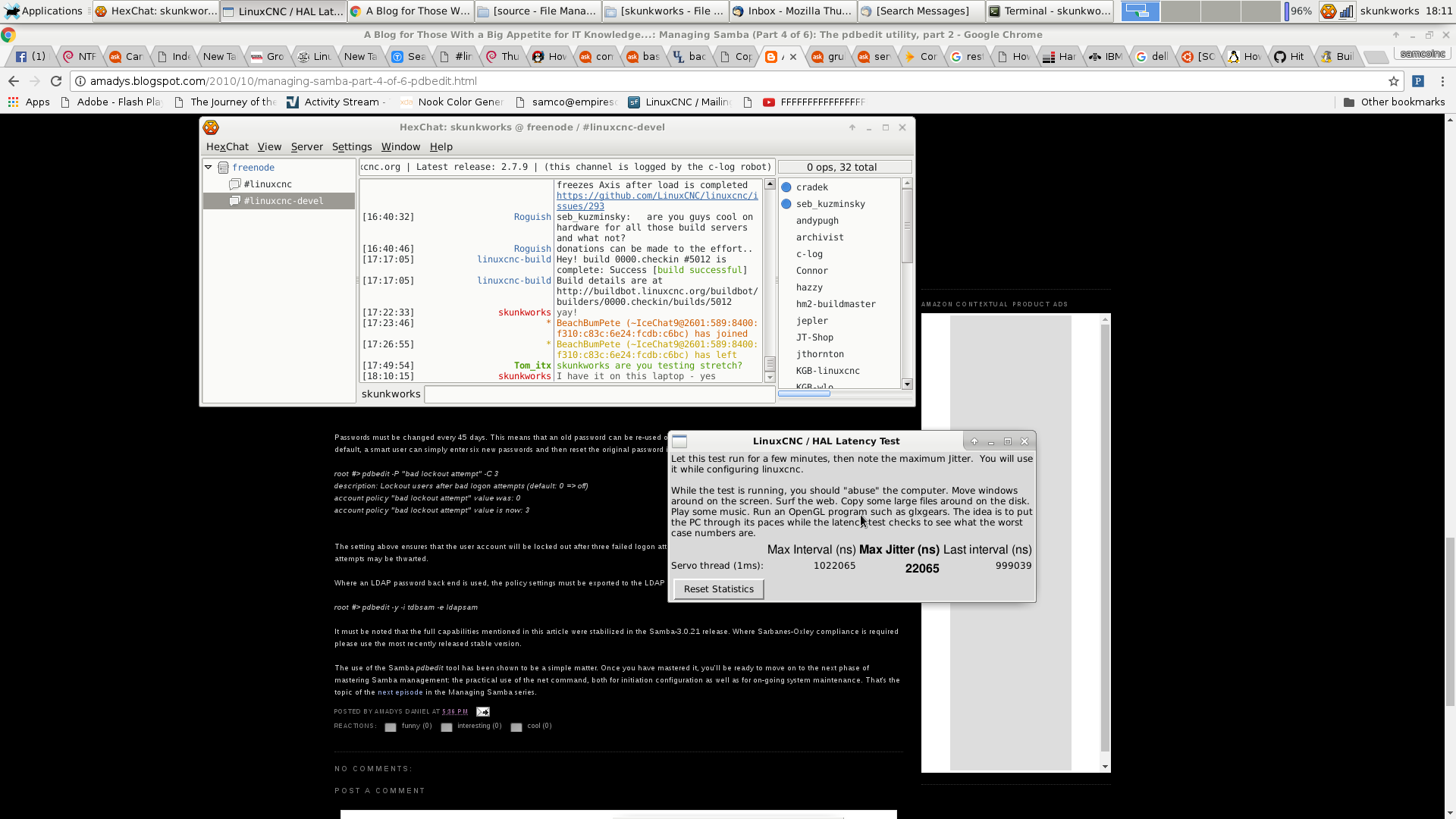
Task: Open a new Chrome tab
Action: pos(1376,57)
